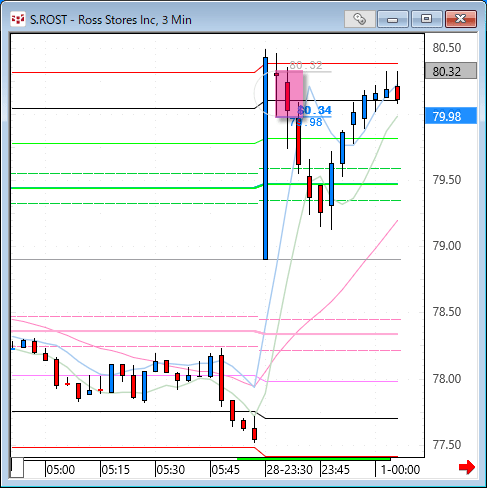Click the 23:45 time axis label

point(336,470)
